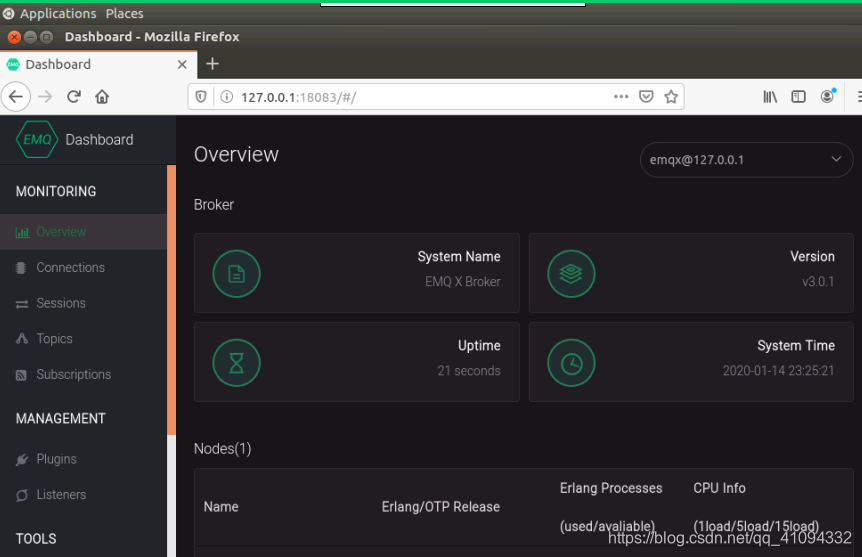
Task: Click the Subscriptions feed icon
Action: coord(21,375)
